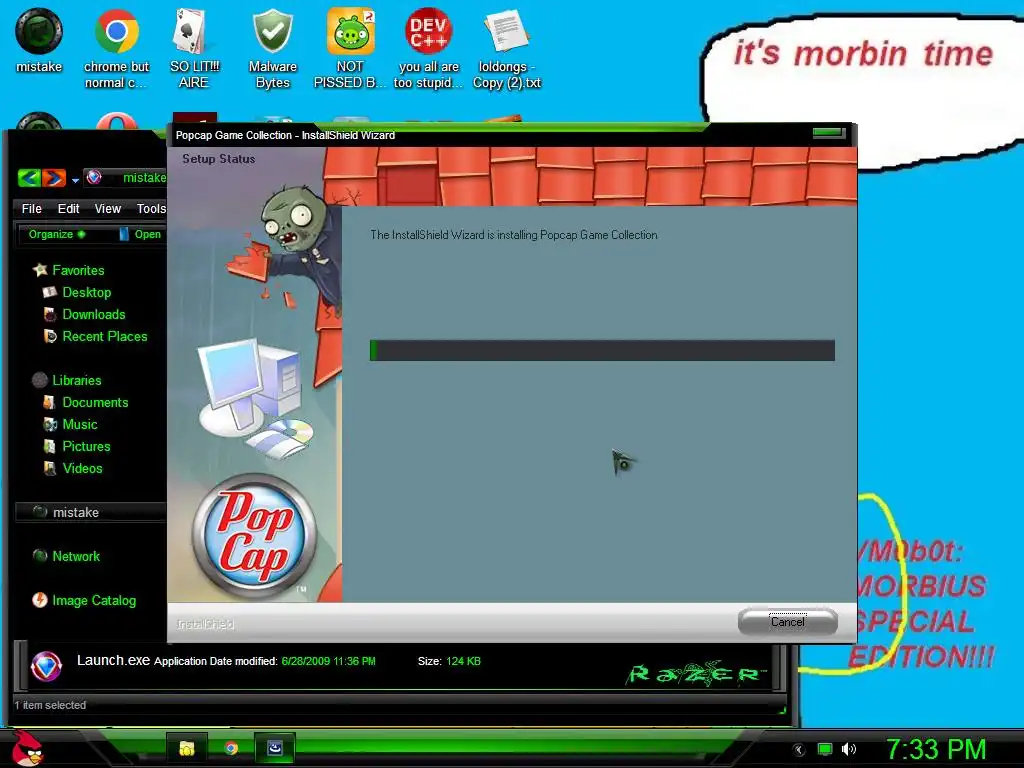
Task: Launch the 'chrome but normal c...' shortcut
Action: point(116,48)
